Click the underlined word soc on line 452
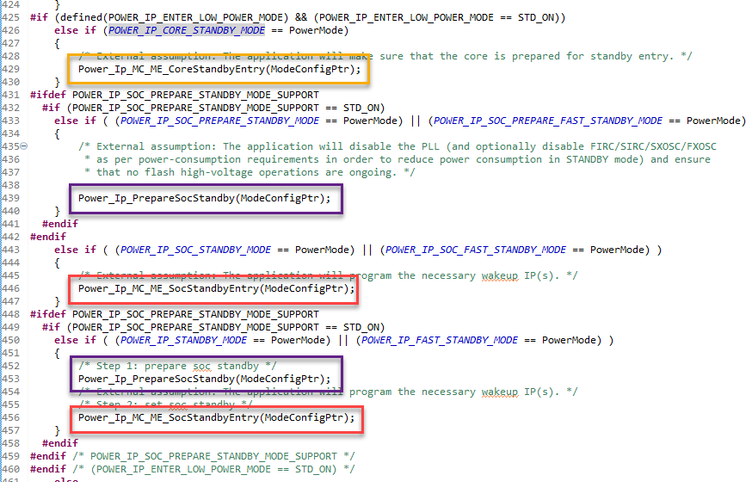Screen dimensions: 752x482 pyautogui.click(x=202, y=366)
